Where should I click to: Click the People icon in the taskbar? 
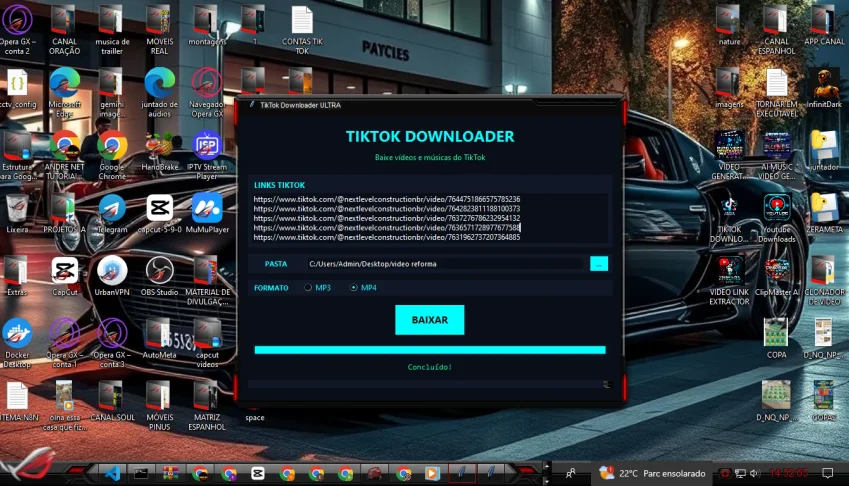(571, 474)
